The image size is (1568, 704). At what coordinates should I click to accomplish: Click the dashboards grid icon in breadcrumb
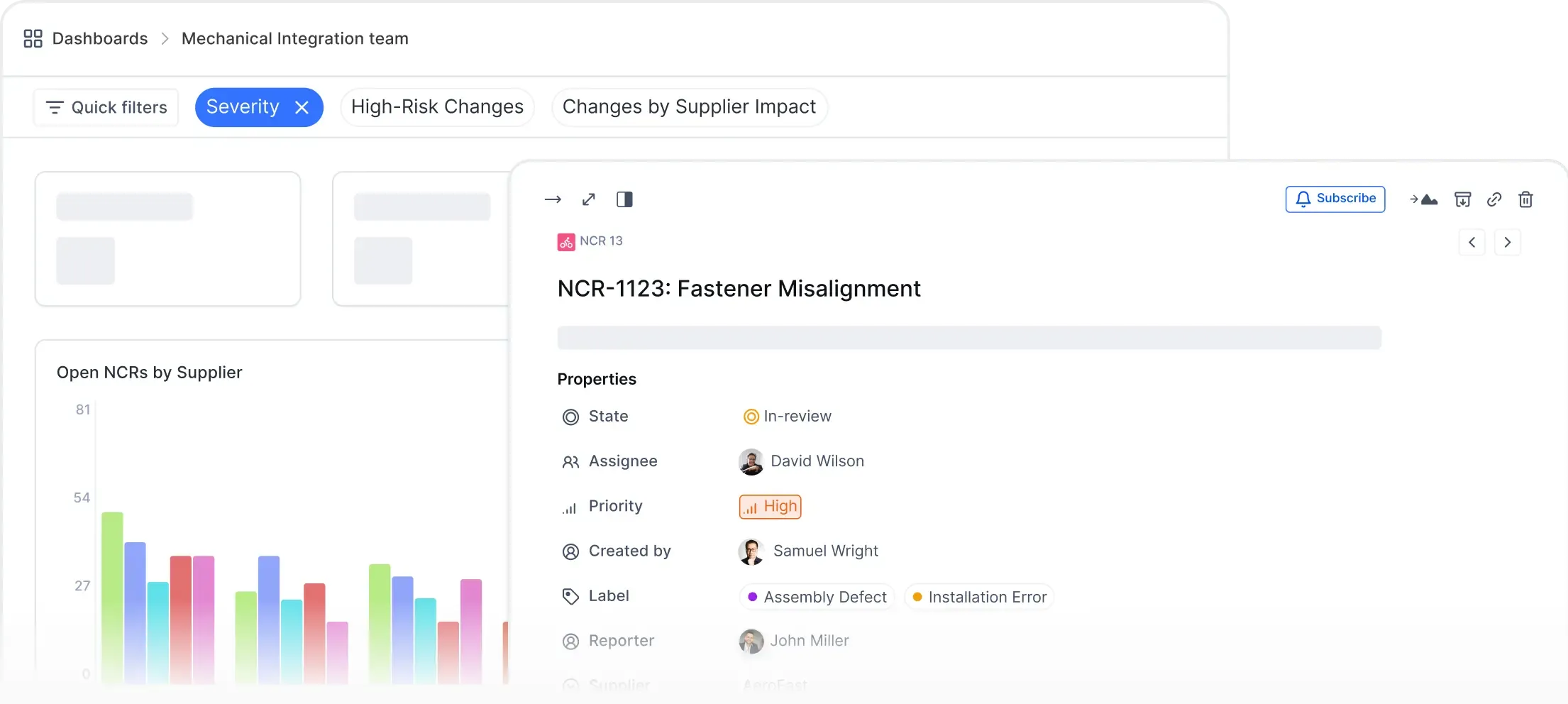coord(33,38)
